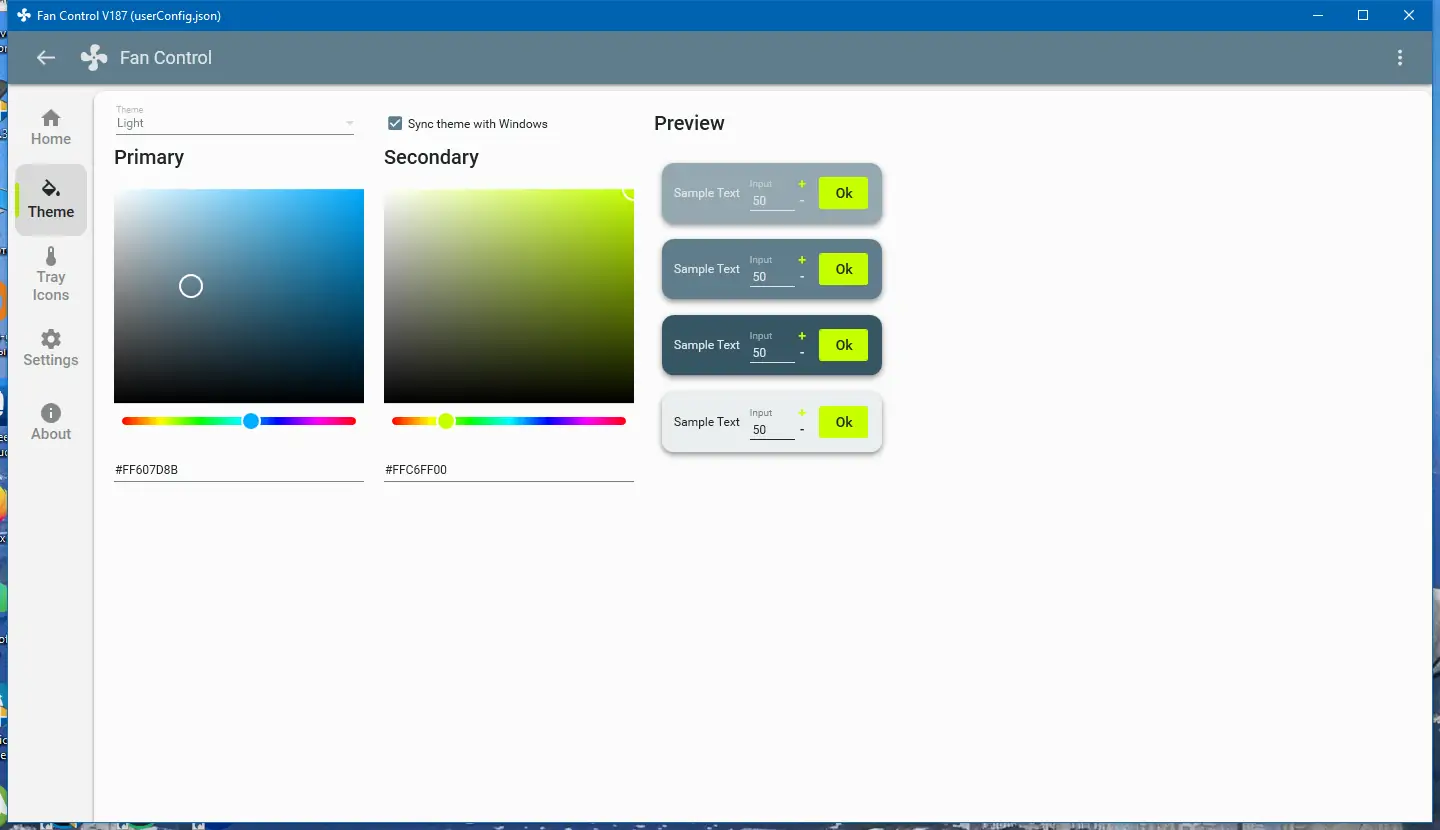
Task: Click the Secondary heading
Action: 431,157
